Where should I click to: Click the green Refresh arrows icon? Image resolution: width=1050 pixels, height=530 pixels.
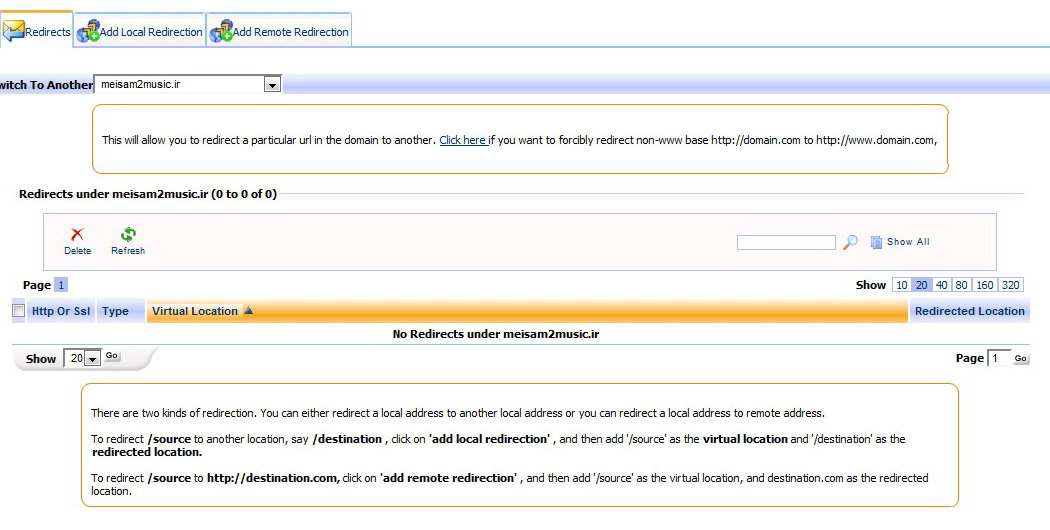128,234
